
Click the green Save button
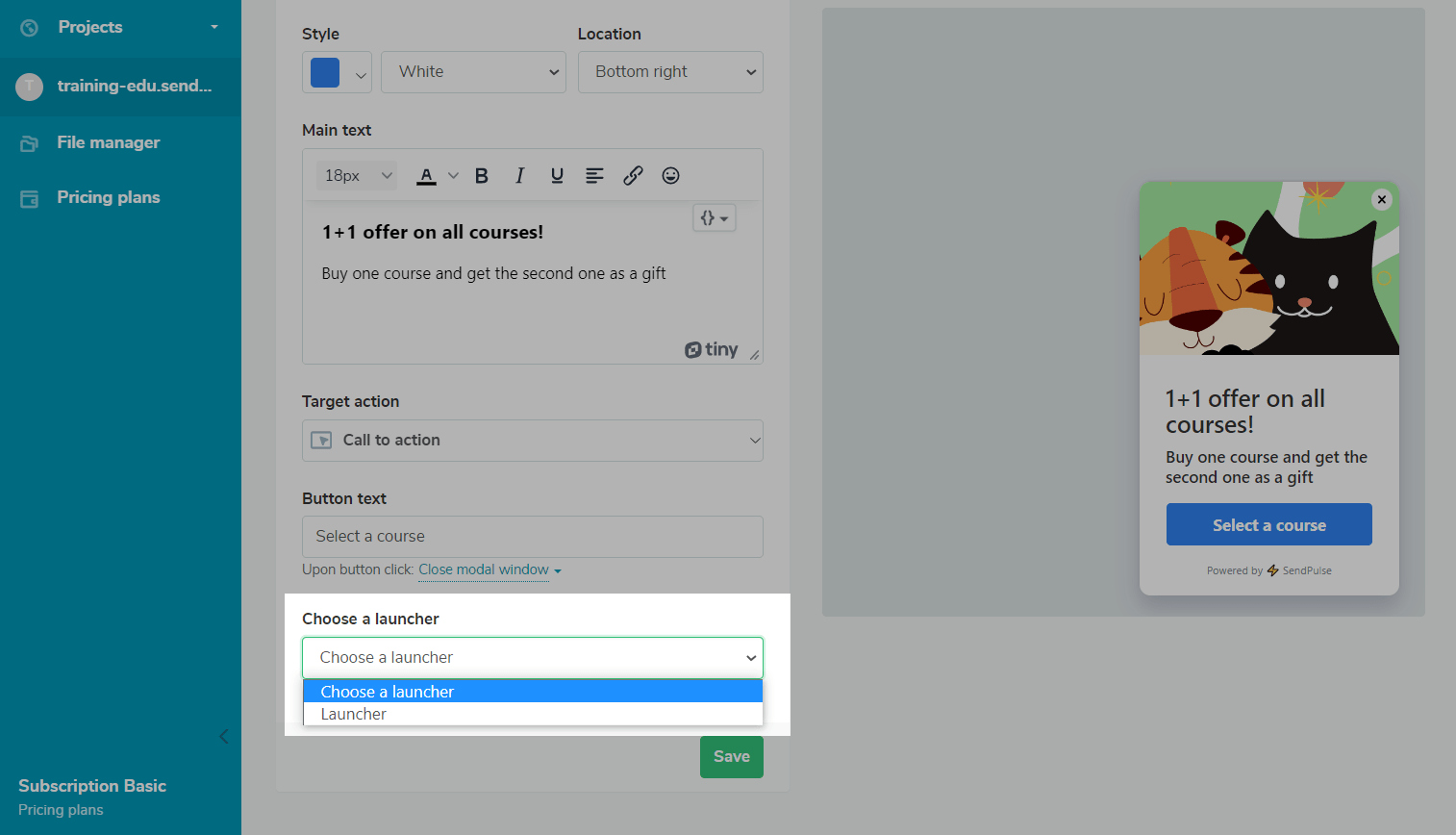click(732, 757)
